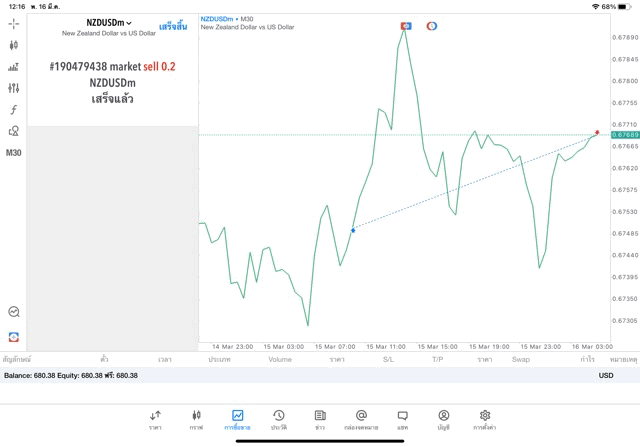Image resolution: width=640 pixels, height=447 pixels.
Task: Open the candlestick chart type icon
Action: pos(13,45)
